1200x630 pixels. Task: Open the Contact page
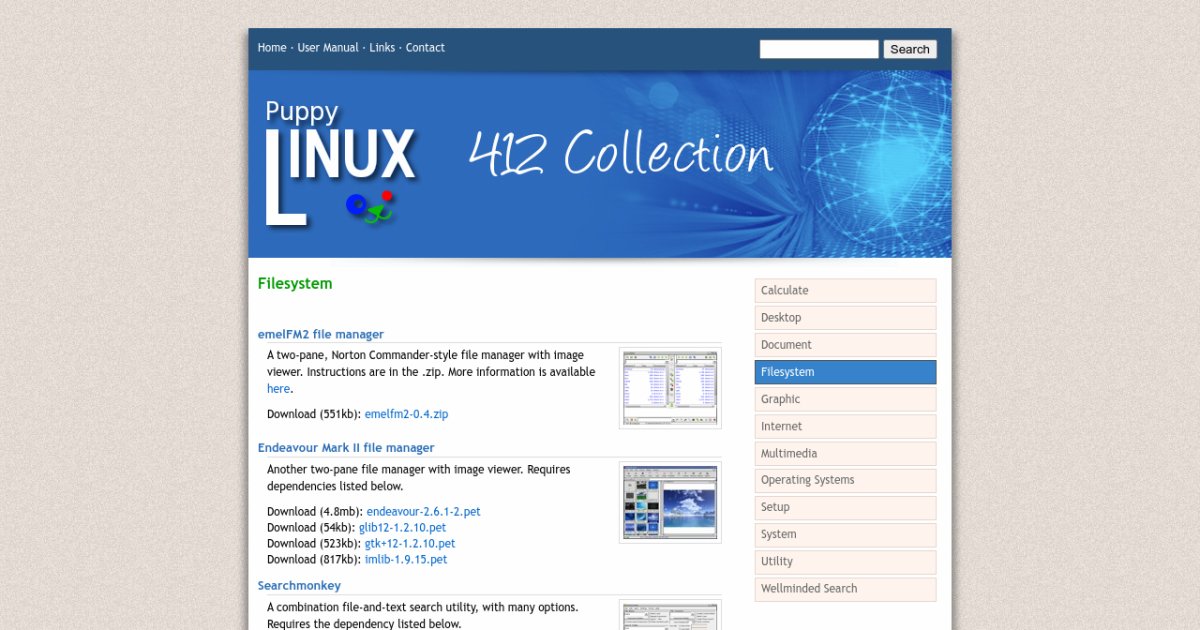click(425, 47)
